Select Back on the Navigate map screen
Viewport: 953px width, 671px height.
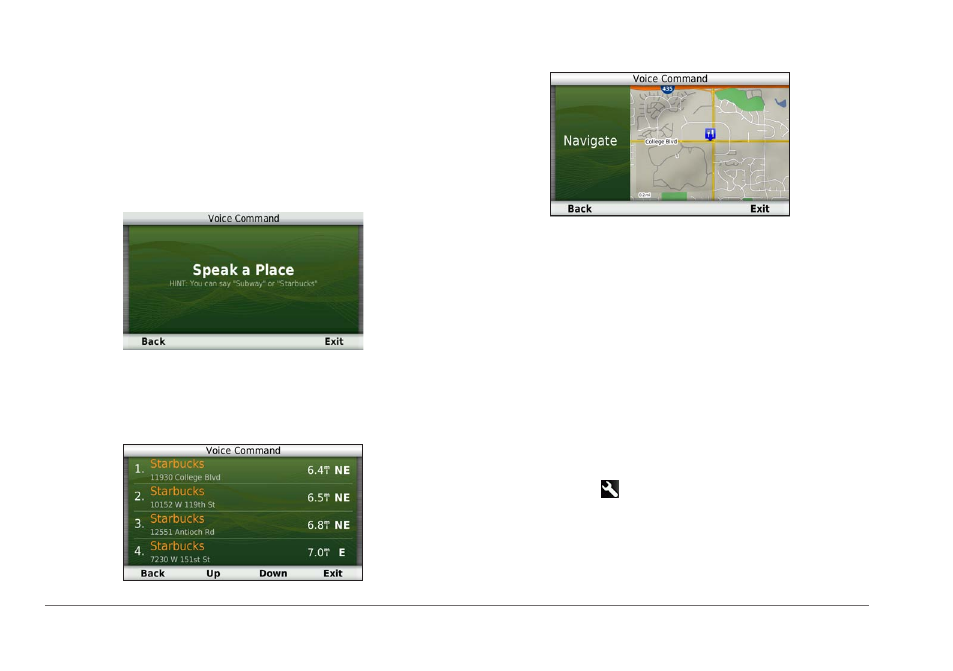[579, 208]
